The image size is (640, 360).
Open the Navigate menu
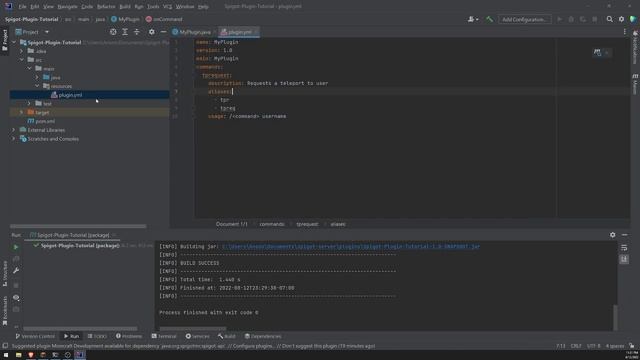[x=67, y=7]
